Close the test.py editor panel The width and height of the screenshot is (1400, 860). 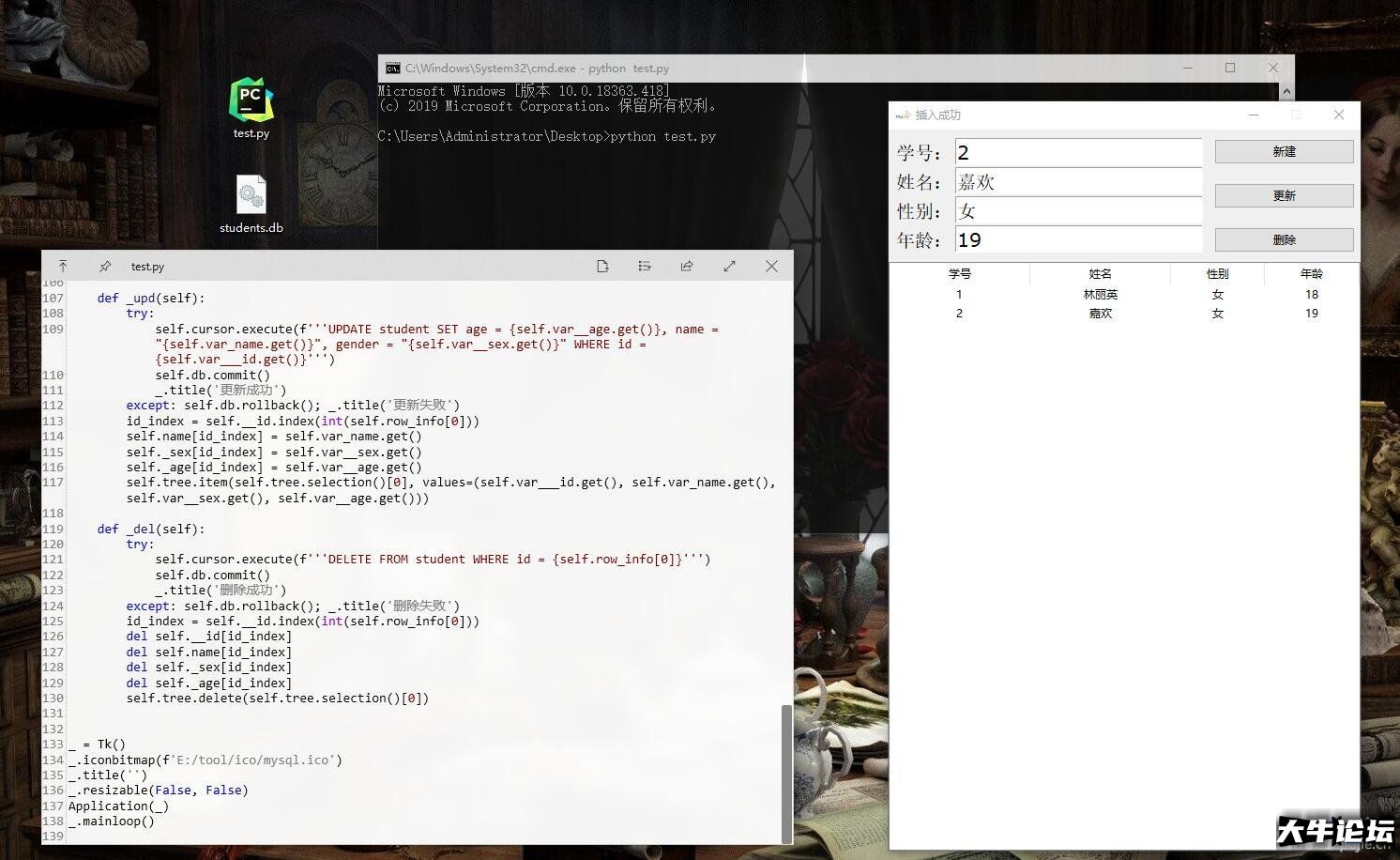pos(771,267)
